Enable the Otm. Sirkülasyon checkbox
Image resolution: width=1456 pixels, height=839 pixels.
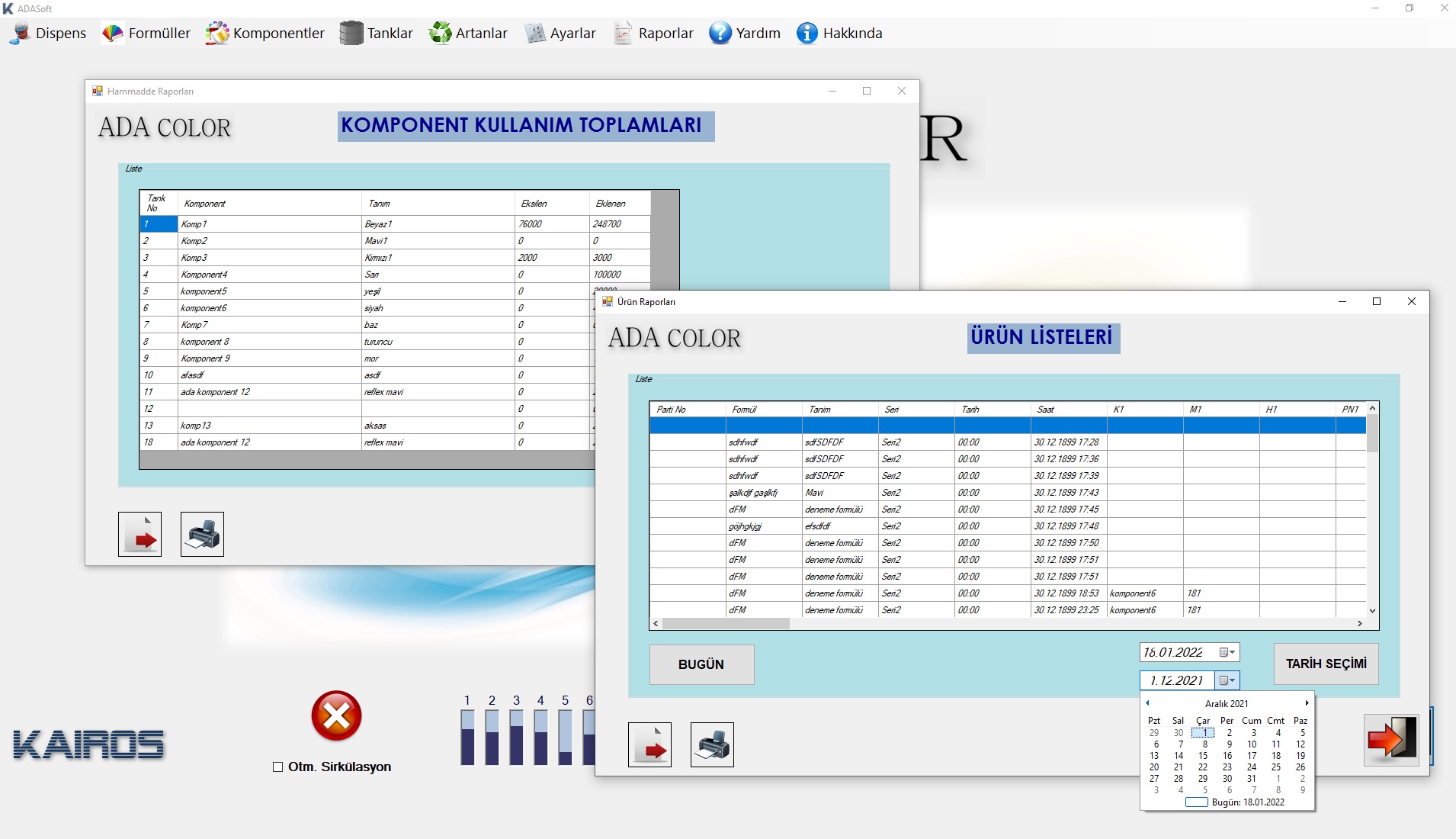(278, 767)
